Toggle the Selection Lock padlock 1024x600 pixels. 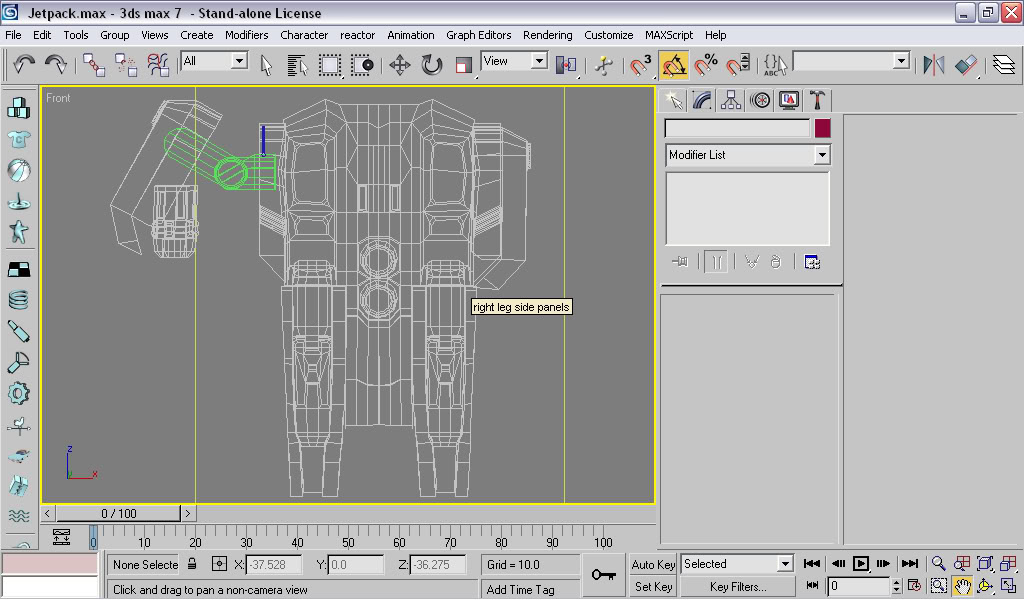(192, 563)
